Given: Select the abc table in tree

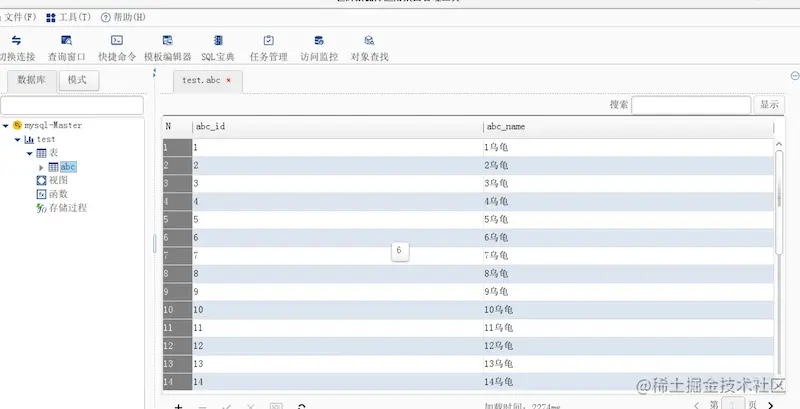Looking at the screenshot, I should coord(68,167).
